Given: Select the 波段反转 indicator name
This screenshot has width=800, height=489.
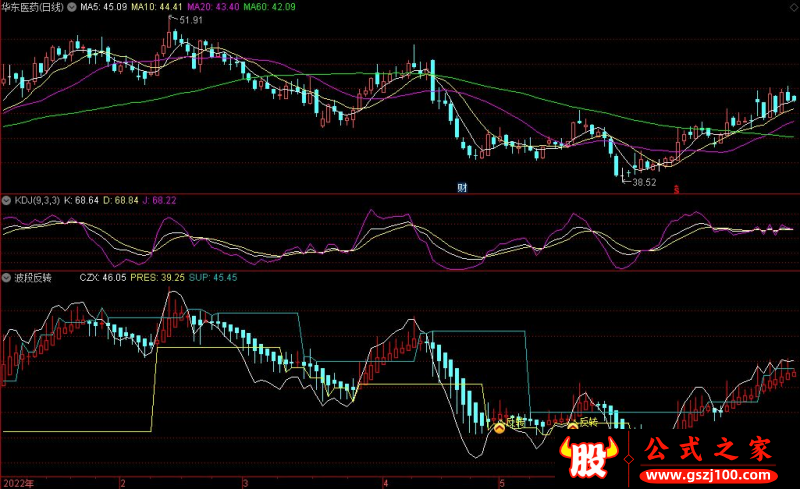Looking at the screenshot, I should coord(33,278).
